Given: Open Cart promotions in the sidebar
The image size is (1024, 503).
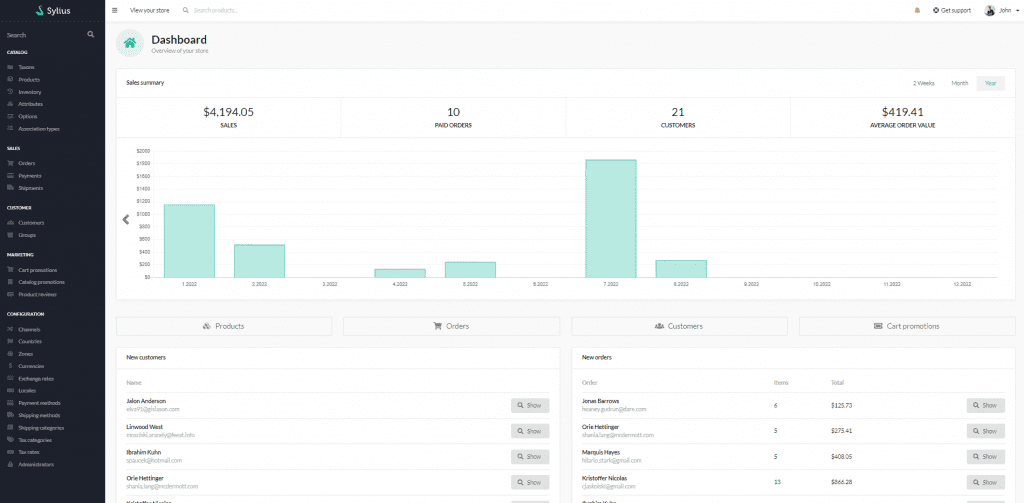Looking at the screenshot, I should [38, 270].
